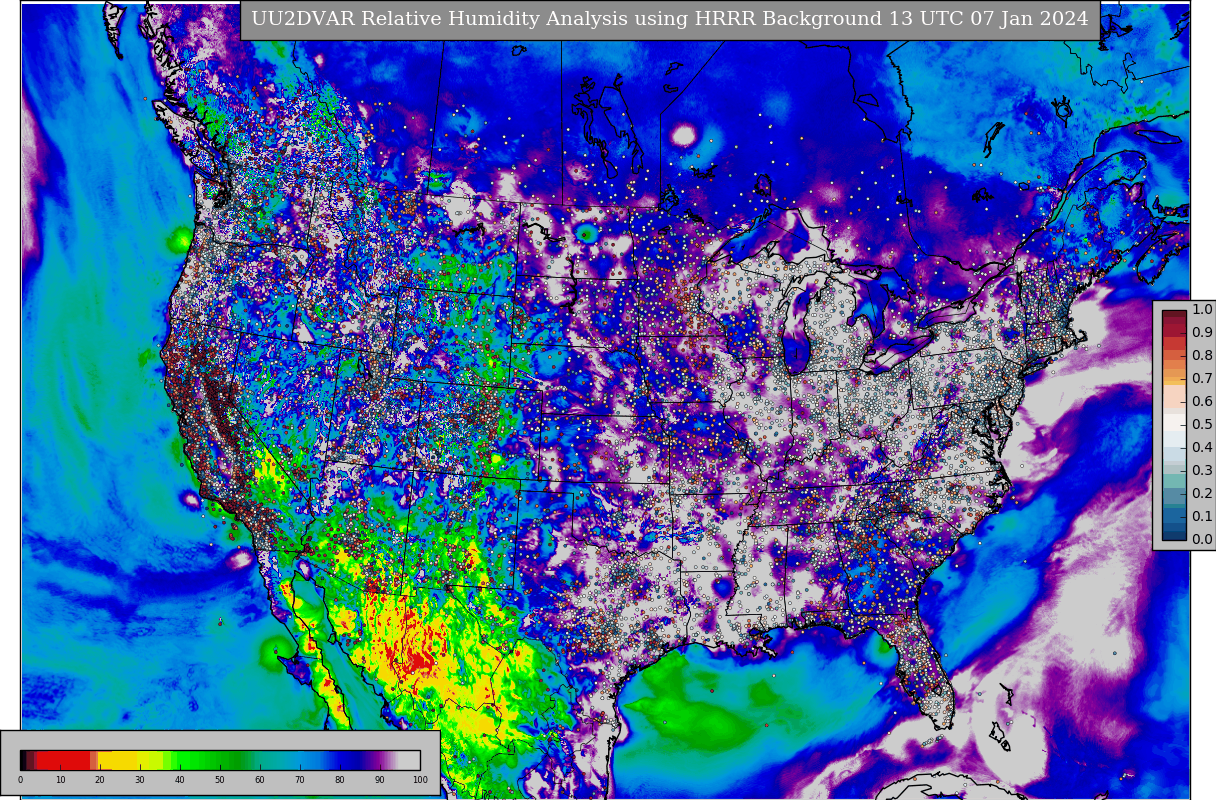Click the 90 label on humidity colorbar
1216x800 pixels.
(x=380, y=780)
